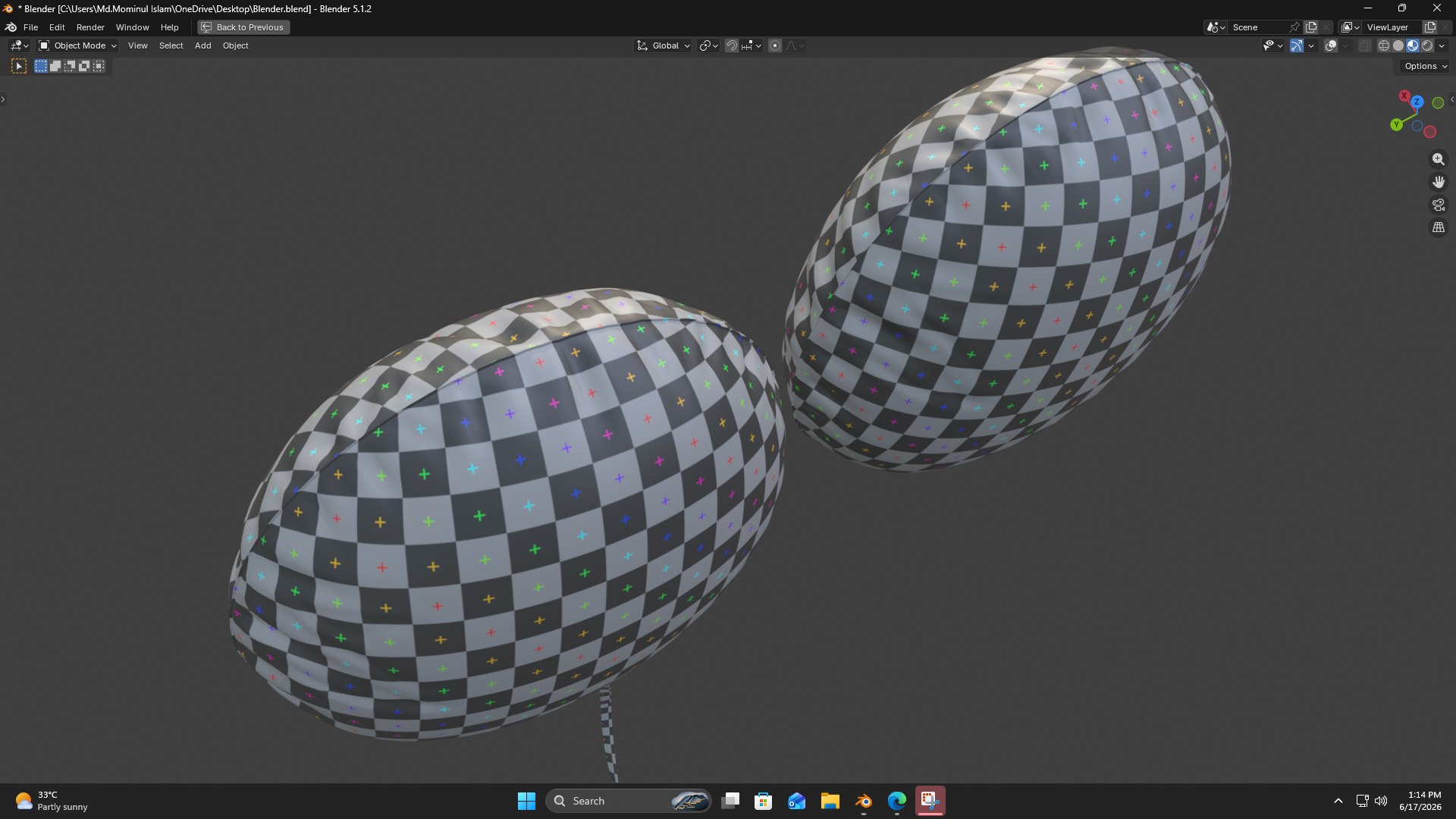
Task: Click the negative Y axis gizmo circle
Action: pos(1438,102)
